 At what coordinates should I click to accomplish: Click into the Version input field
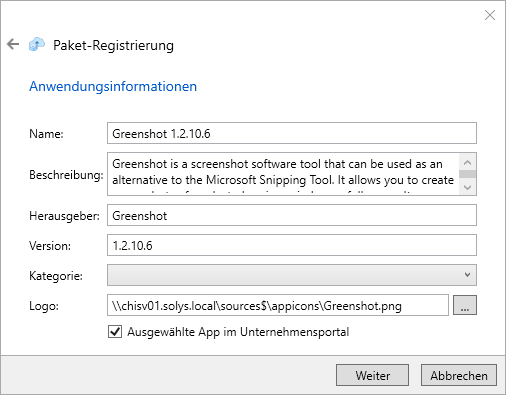click(292, 245)
